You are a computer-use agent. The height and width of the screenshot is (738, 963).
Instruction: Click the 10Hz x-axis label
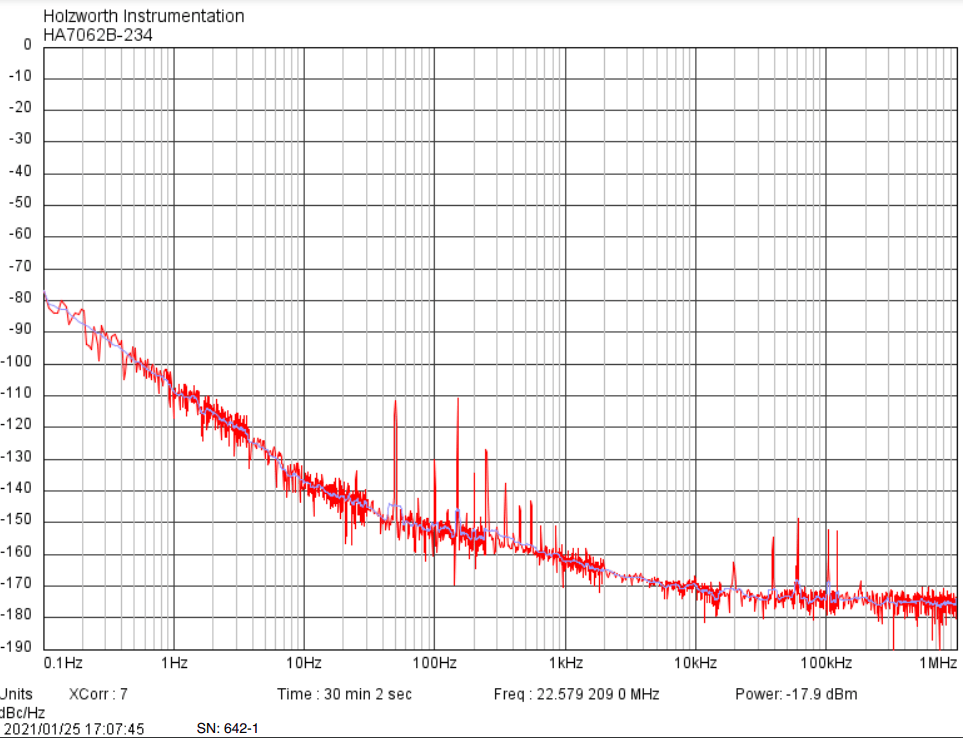pyautogui.click(x=304, y=663)
